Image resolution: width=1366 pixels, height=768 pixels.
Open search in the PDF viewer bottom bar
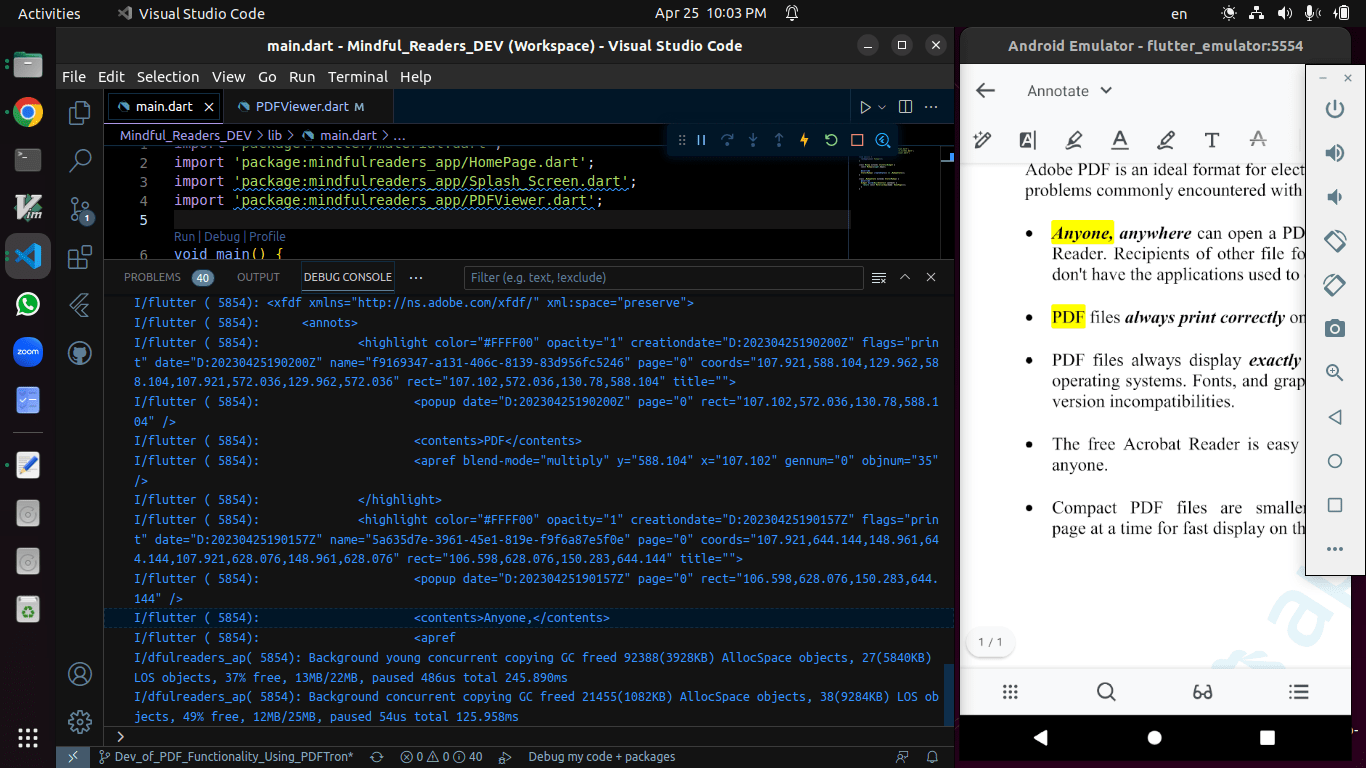(x=1106, y=692)
